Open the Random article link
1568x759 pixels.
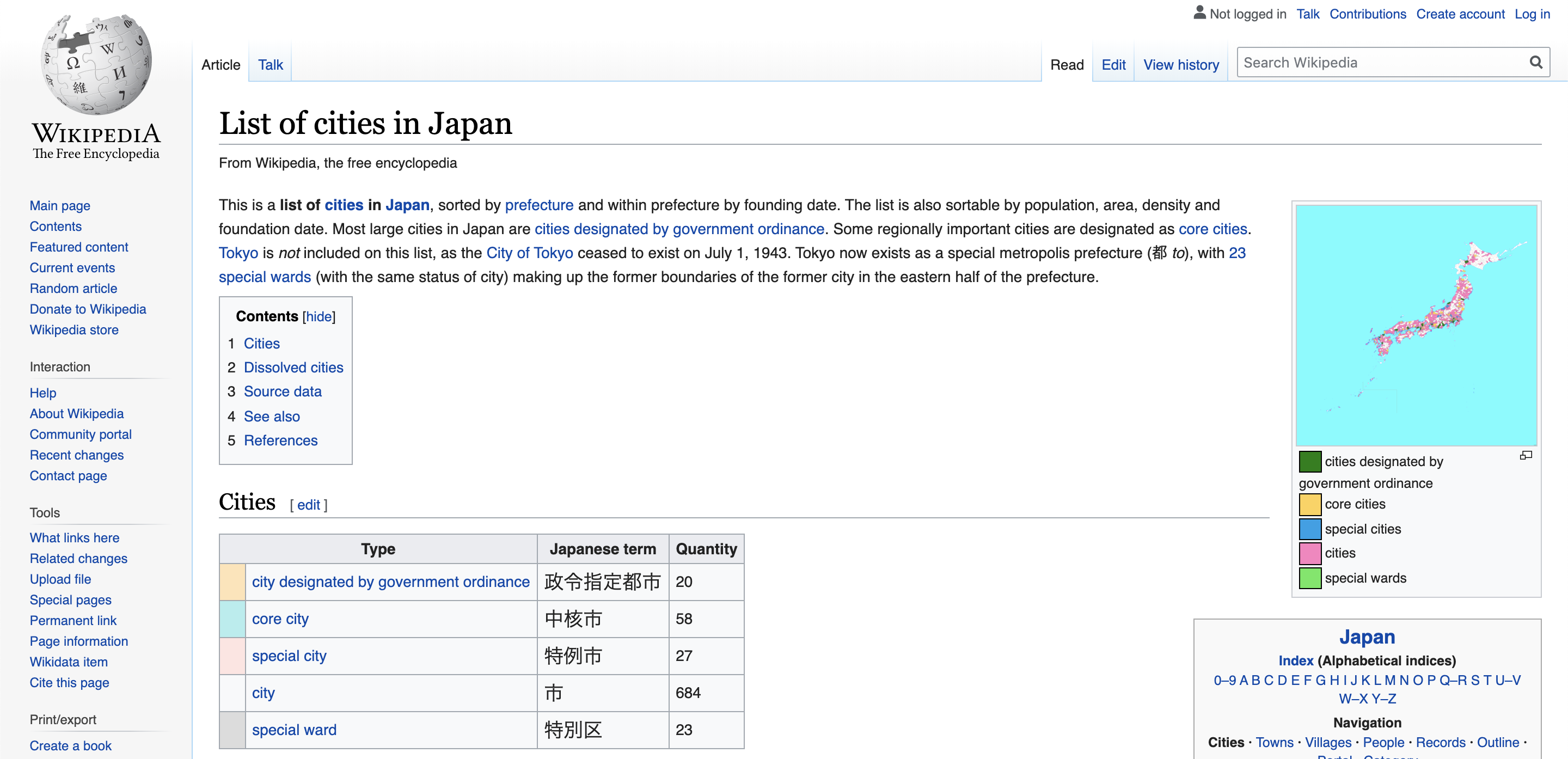(x=73, y=289)
